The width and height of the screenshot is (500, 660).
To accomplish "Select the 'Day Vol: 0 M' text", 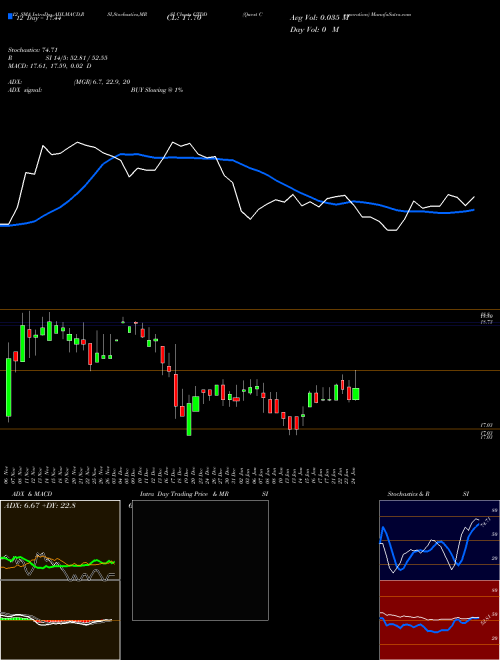I will [x=314, y=29].
